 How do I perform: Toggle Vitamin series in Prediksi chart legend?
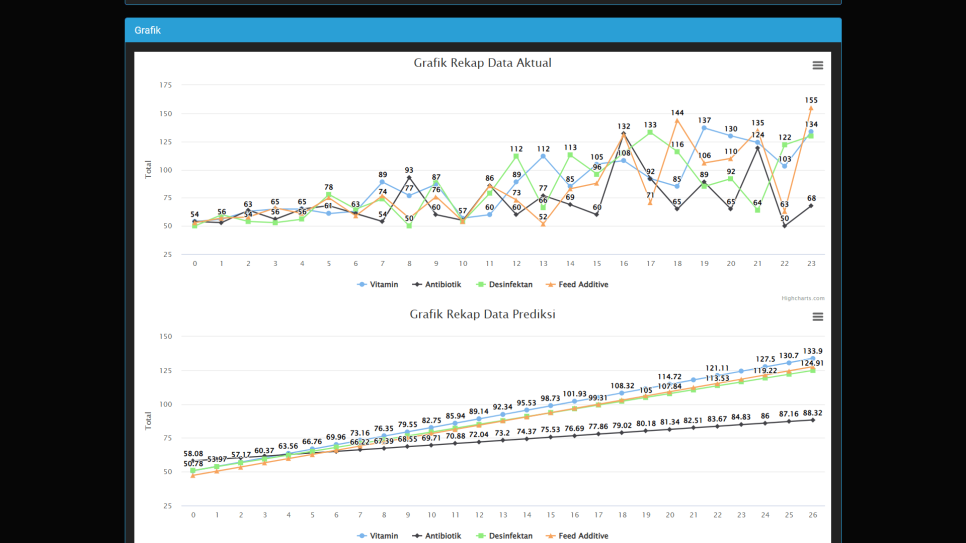point(377,536)
